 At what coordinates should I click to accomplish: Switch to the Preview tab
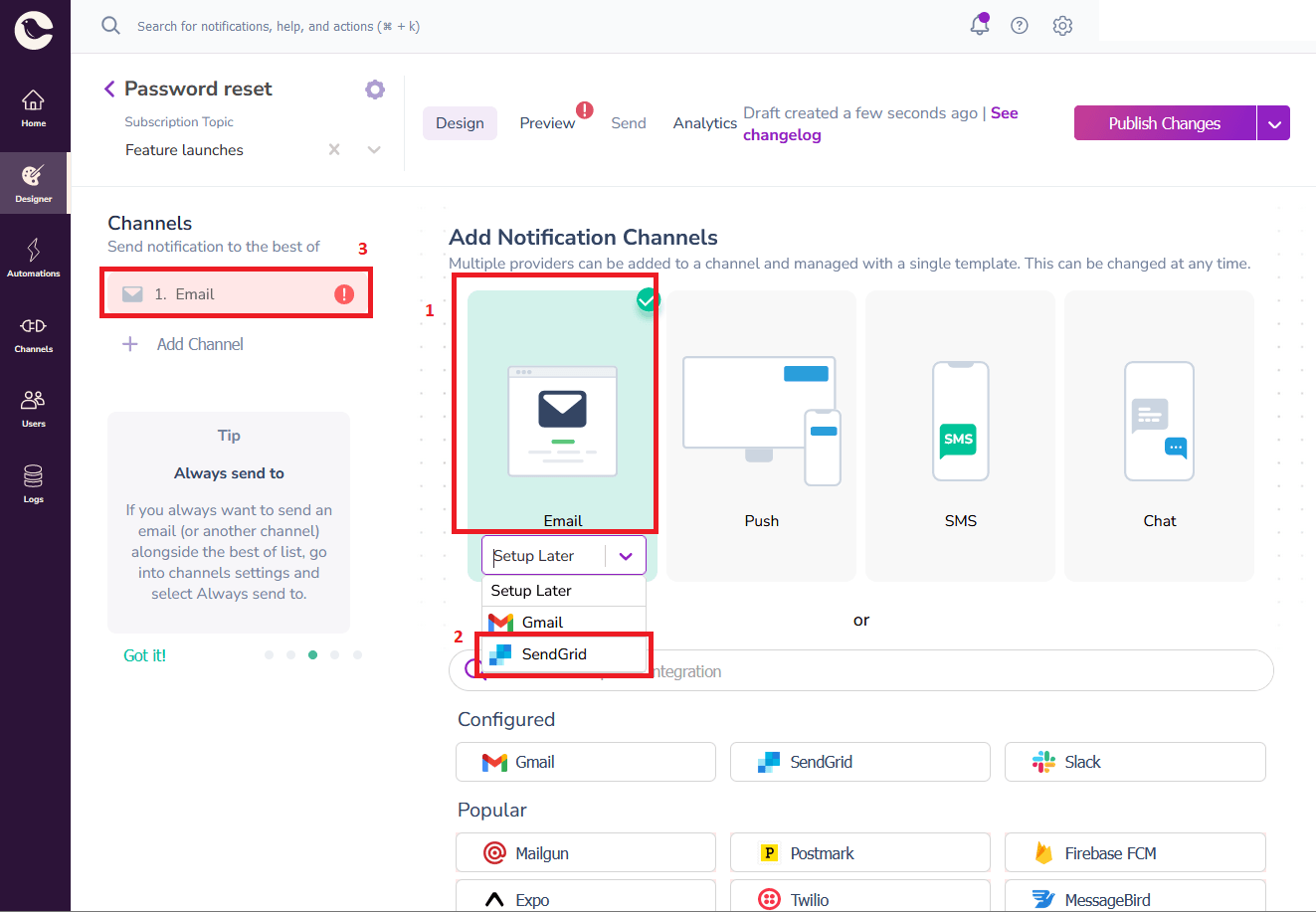click(x=547, y=122)
